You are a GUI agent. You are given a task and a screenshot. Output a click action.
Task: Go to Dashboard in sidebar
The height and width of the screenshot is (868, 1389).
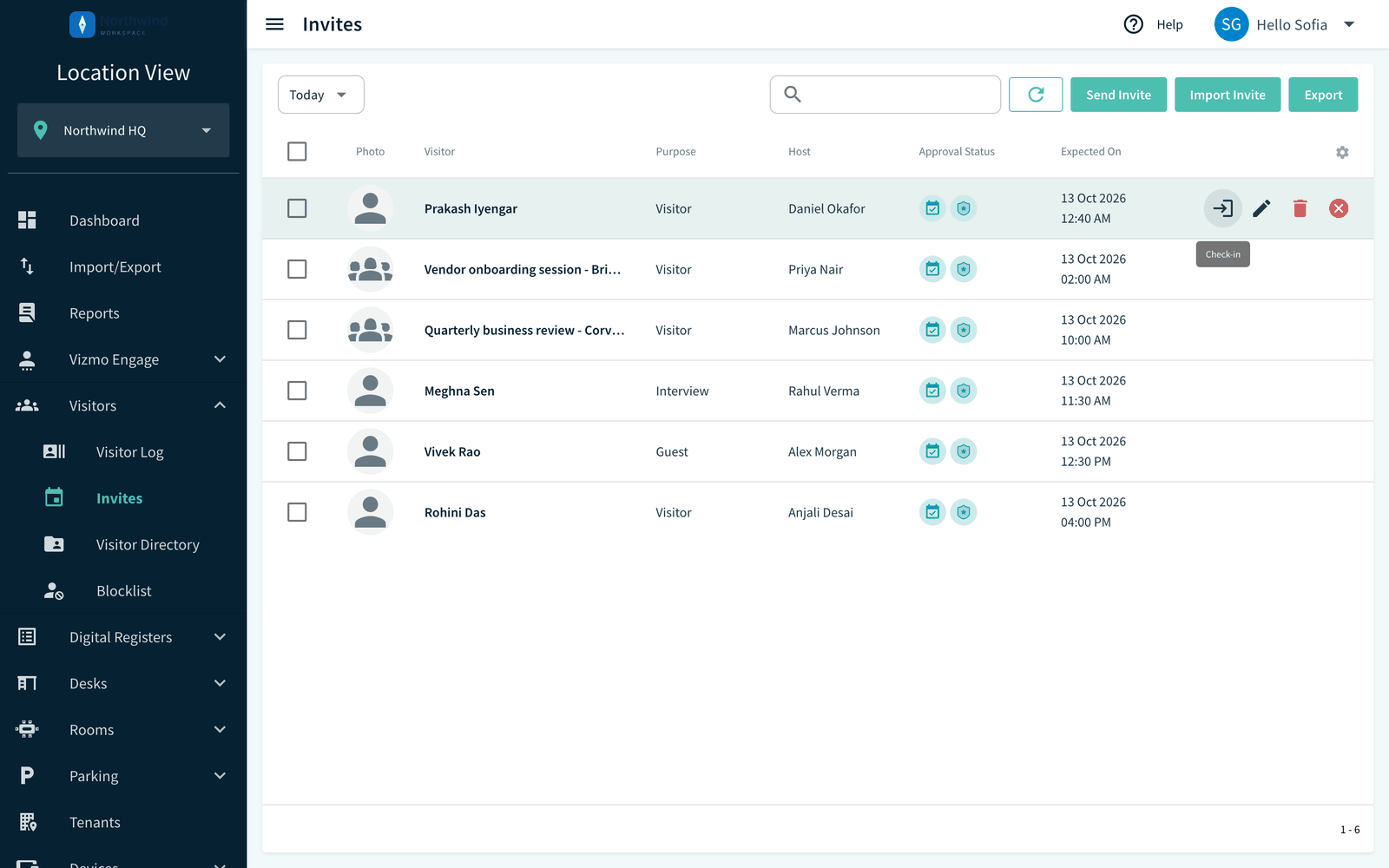click(x=123, y=220)
